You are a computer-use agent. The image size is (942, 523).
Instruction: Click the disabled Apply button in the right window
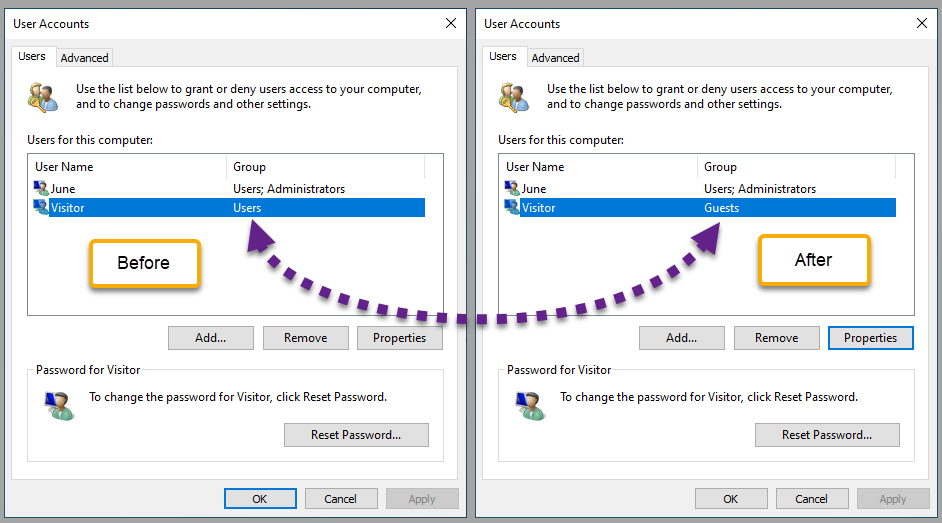click(893, 499)
